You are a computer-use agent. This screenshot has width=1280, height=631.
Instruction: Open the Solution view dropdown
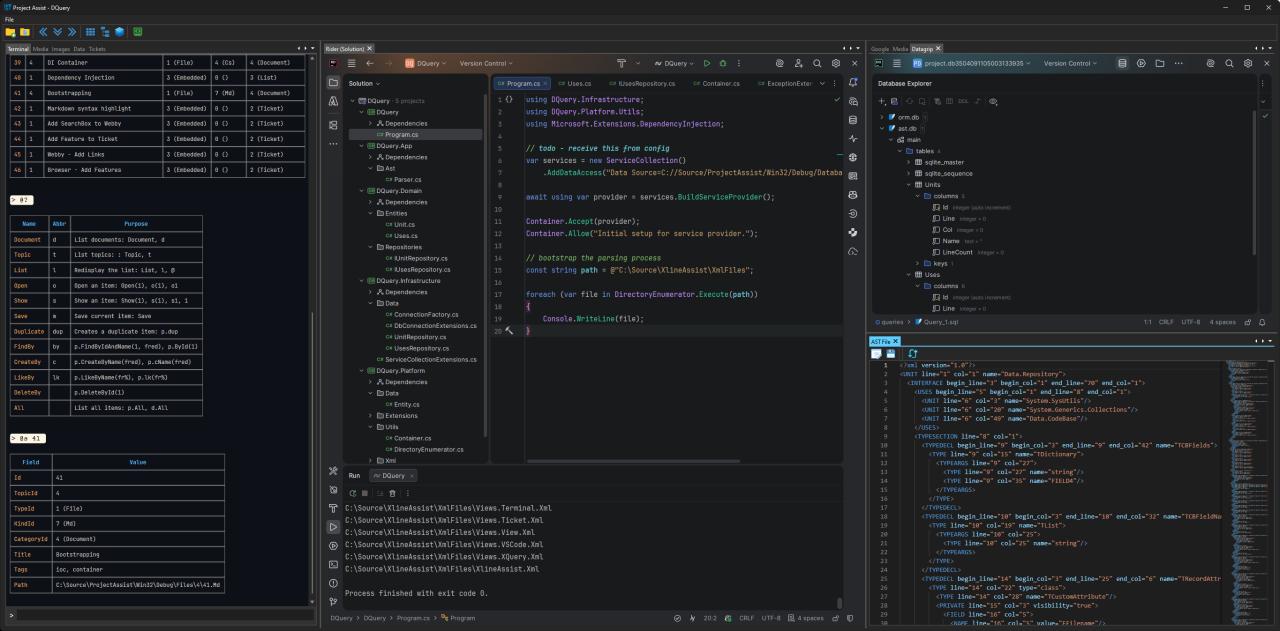click(x=366, y=83)
